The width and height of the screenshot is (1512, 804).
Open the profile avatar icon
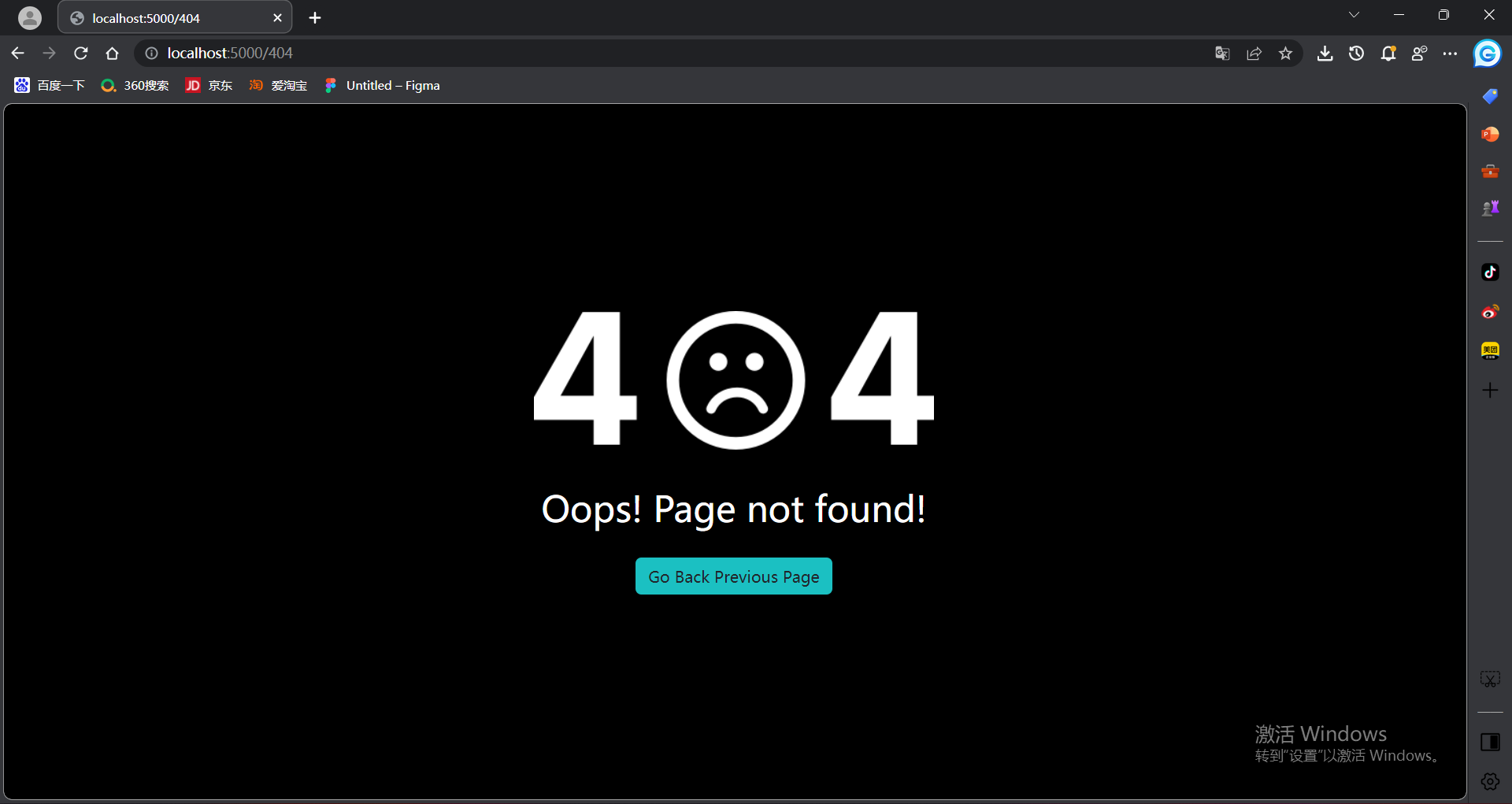pos(30,17)
